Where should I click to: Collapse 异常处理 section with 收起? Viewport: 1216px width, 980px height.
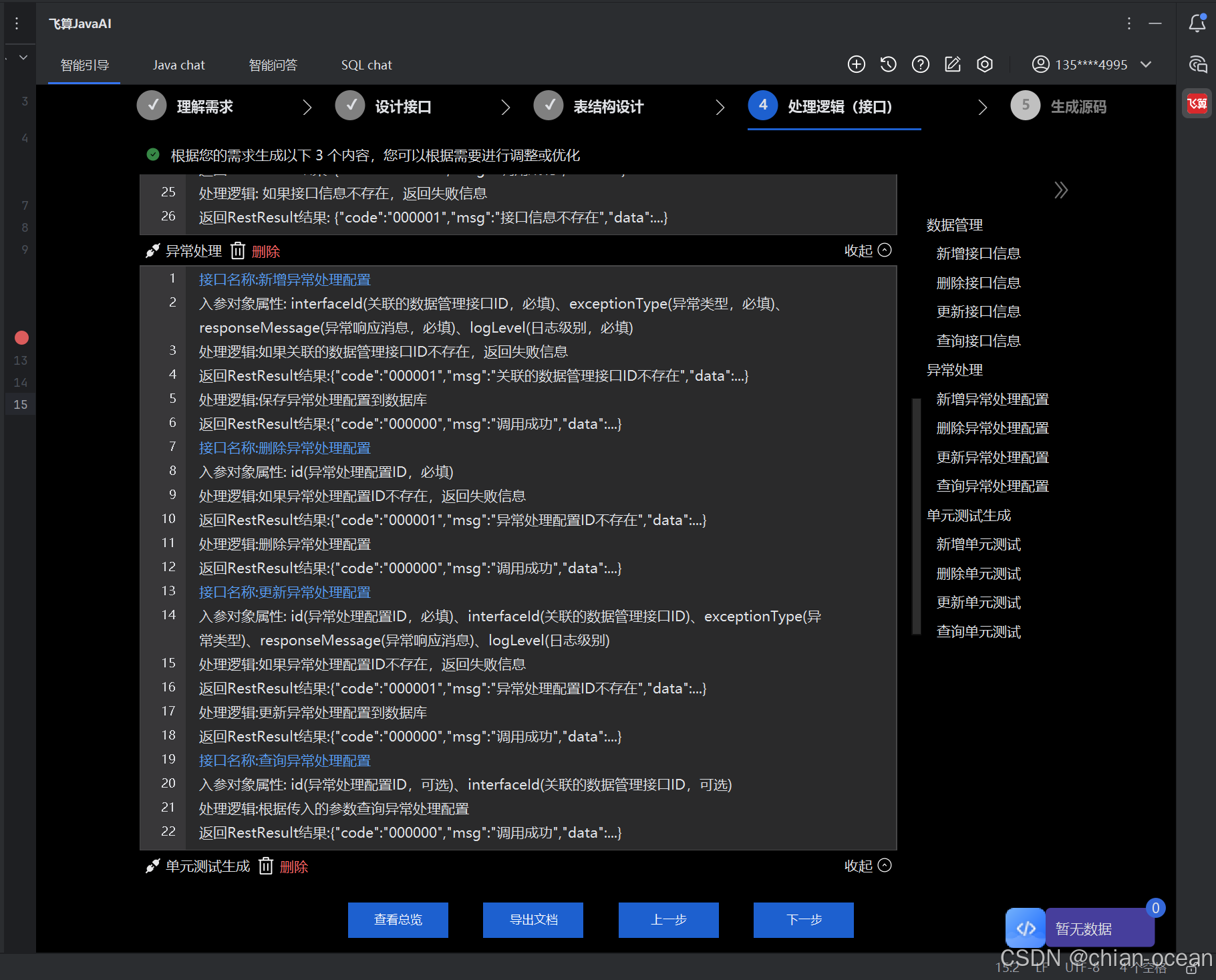click(x=867, y=251)
